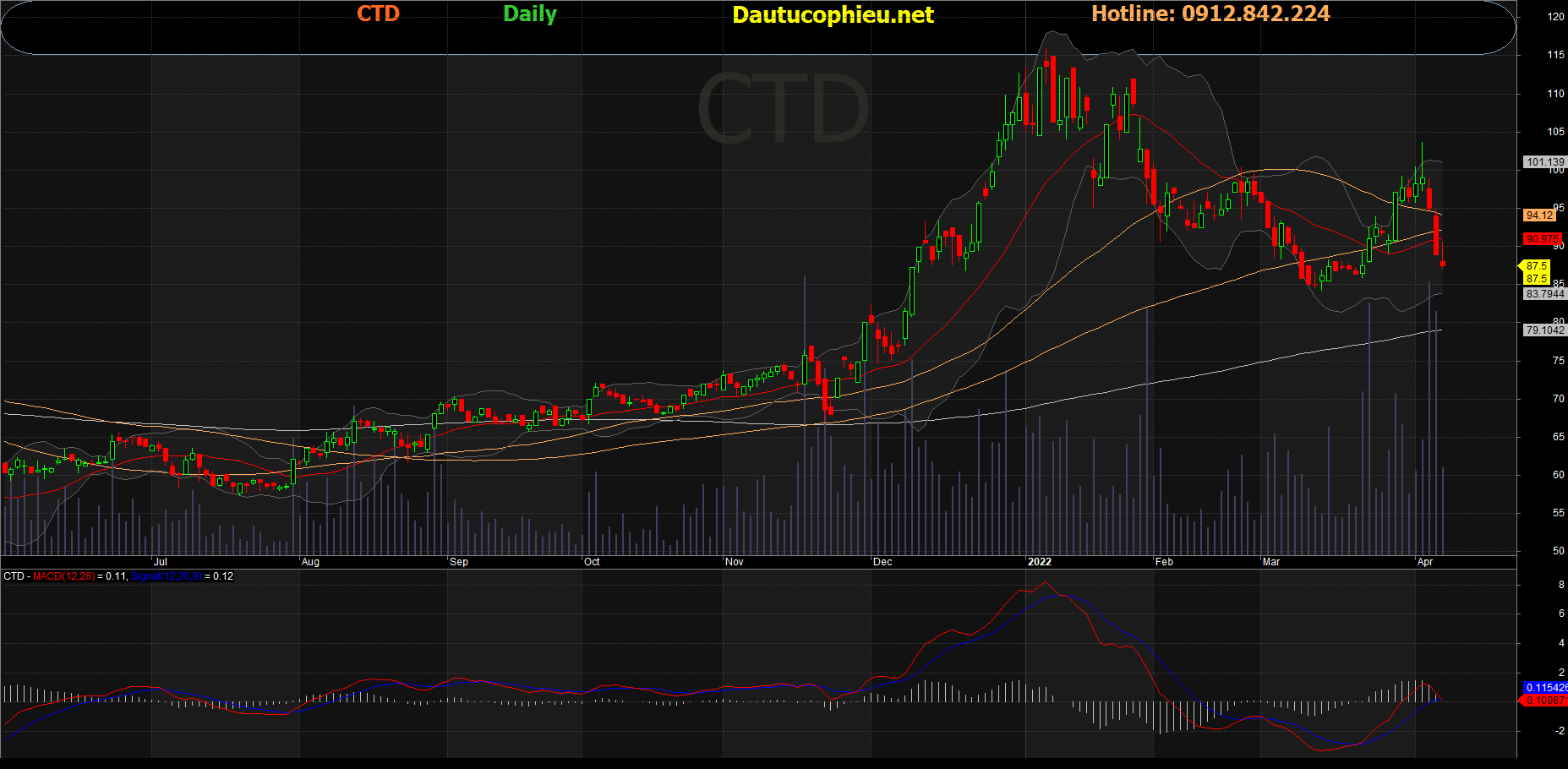Click the Nov label on the time axis
Image resolution: width=1568 pixels, height=769 pixels.
735,562
